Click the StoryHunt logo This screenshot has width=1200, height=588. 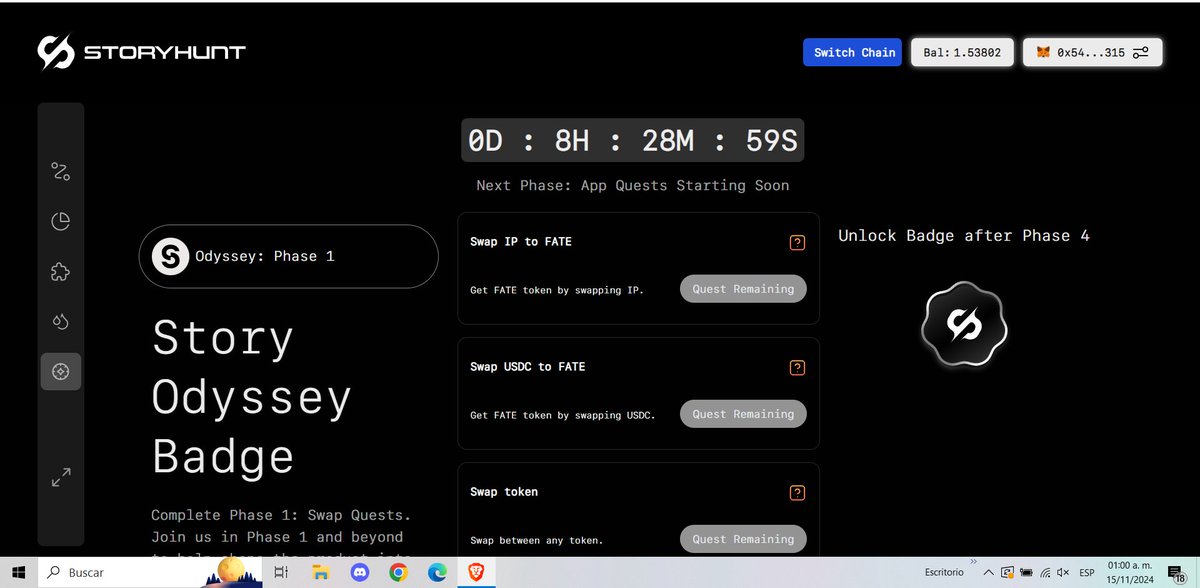142,52
